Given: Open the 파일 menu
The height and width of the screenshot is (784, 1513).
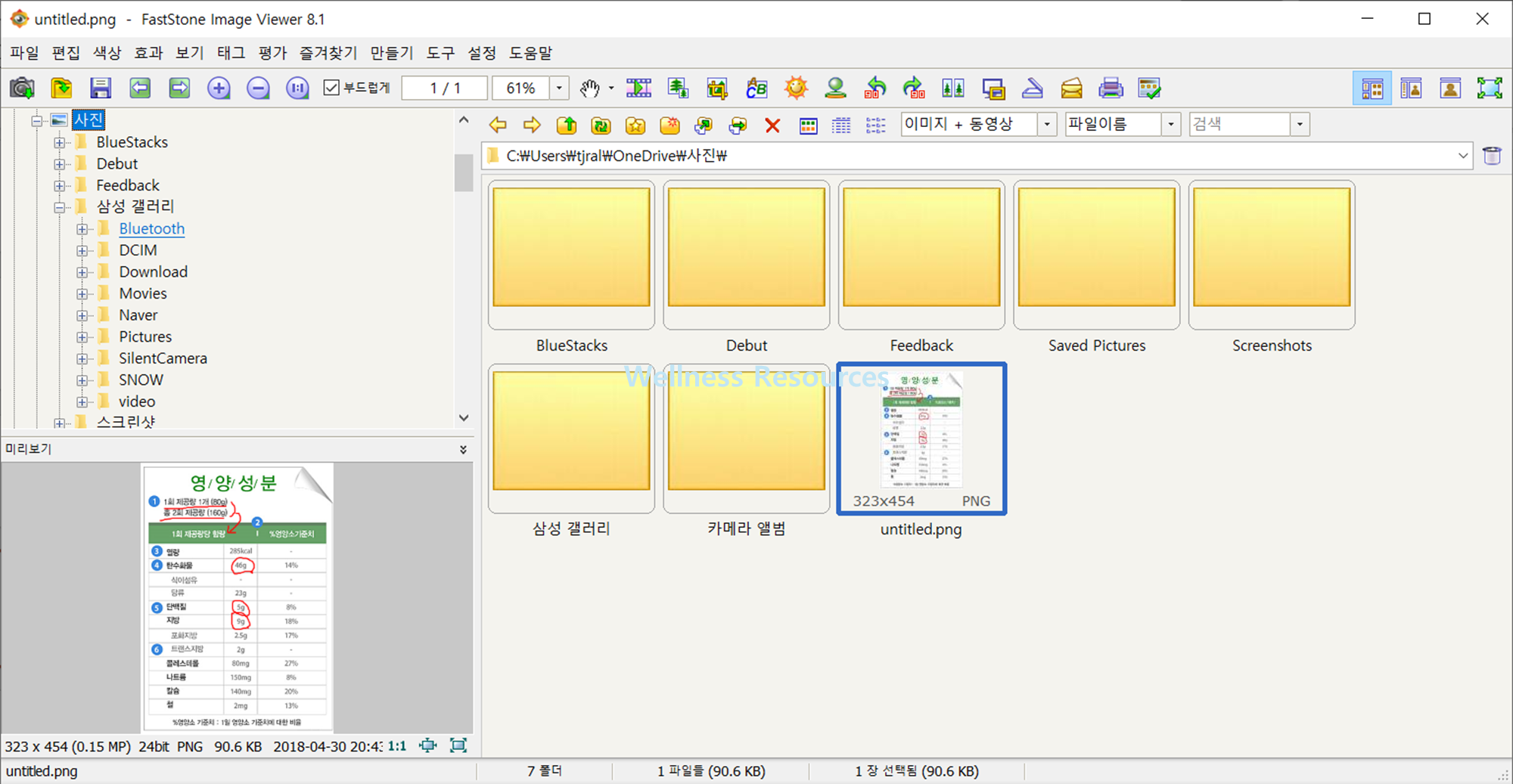Looking at the screenshot, I should (24, 53).
